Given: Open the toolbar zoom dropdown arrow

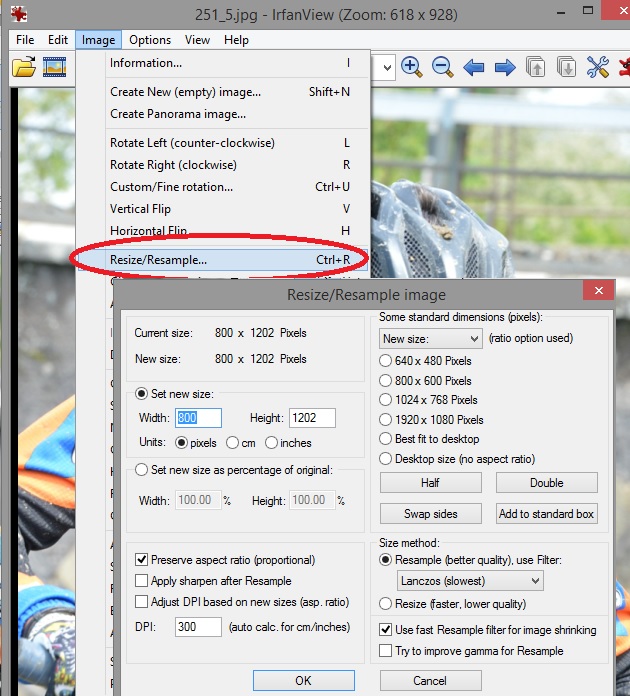Looking at the screenshot, I should (387, 68).
